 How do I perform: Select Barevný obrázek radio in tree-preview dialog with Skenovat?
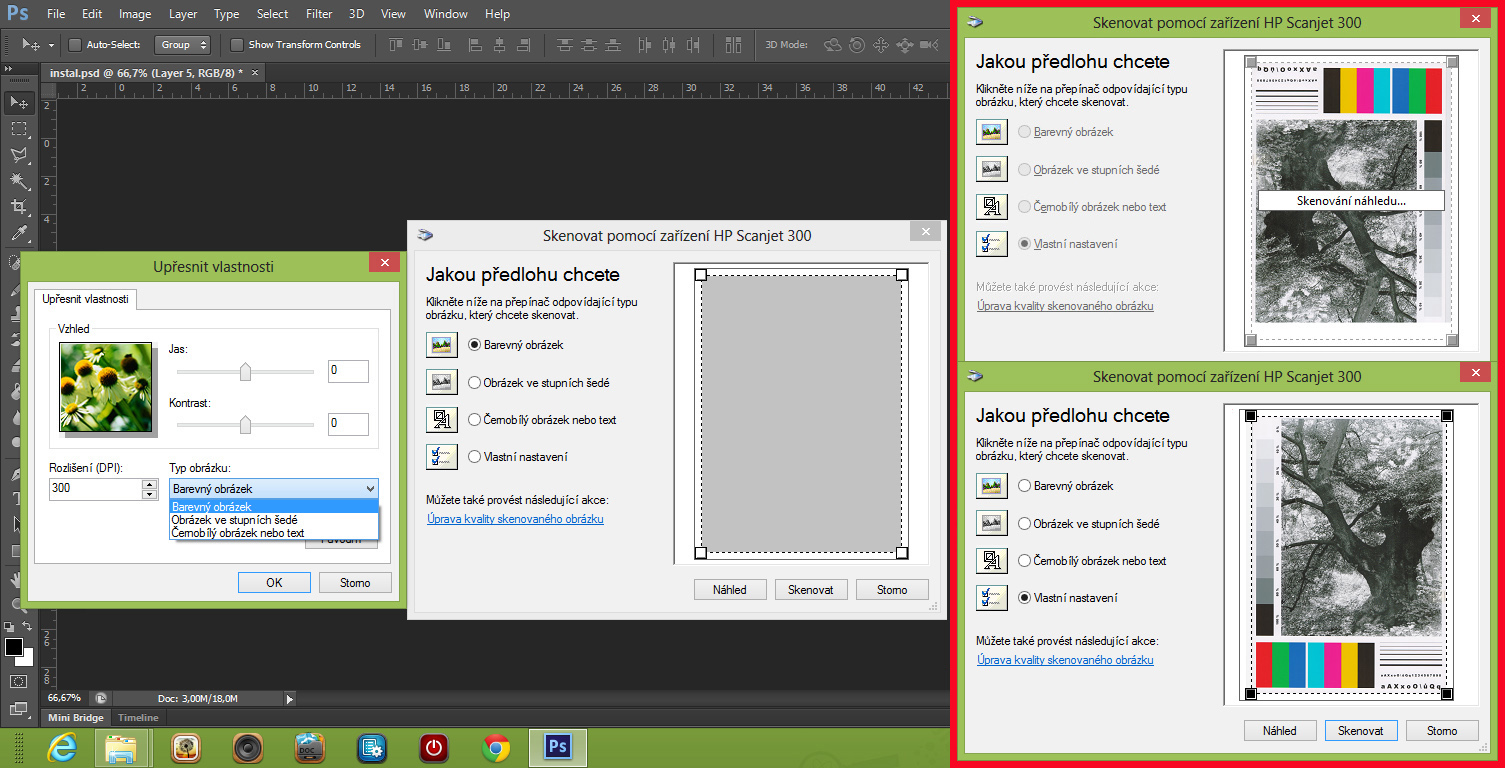click(1025, 486)
